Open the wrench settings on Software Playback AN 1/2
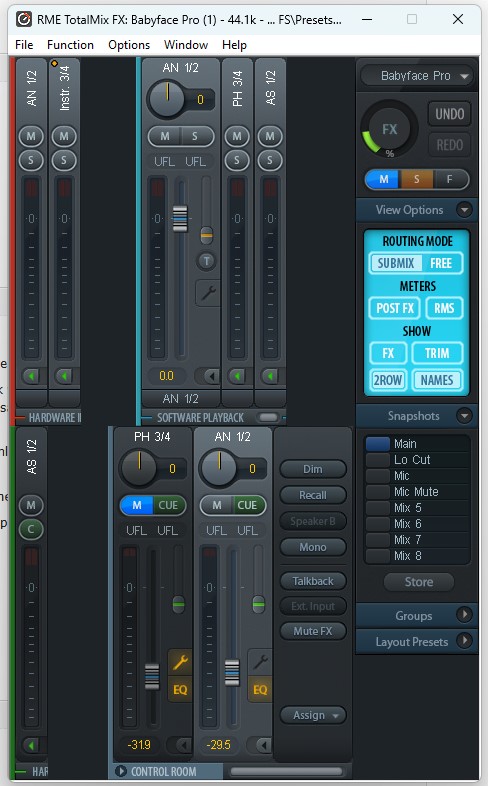The image size is (488, 786). point(207,293)
